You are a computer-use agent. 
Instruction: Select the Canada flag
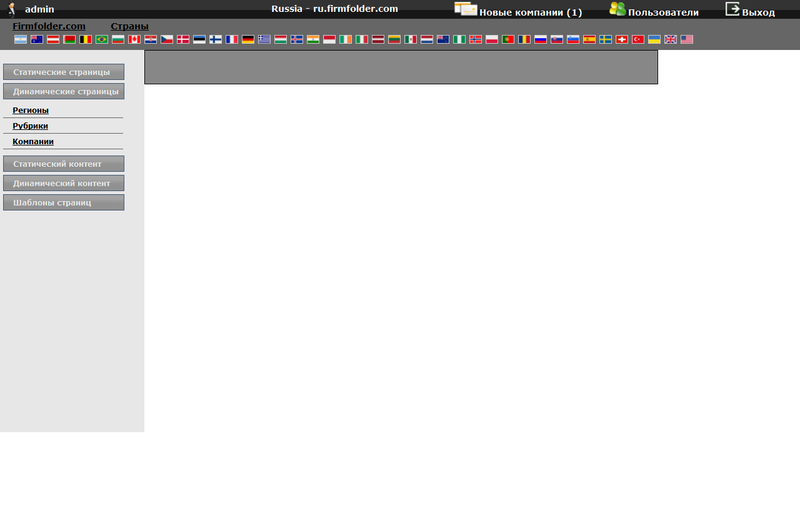click(134, 39)
